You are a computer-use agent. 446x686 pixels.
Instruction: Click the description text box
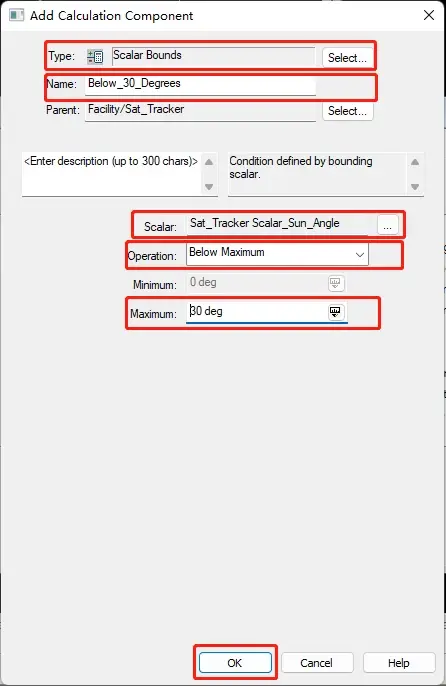pos(112,174)
